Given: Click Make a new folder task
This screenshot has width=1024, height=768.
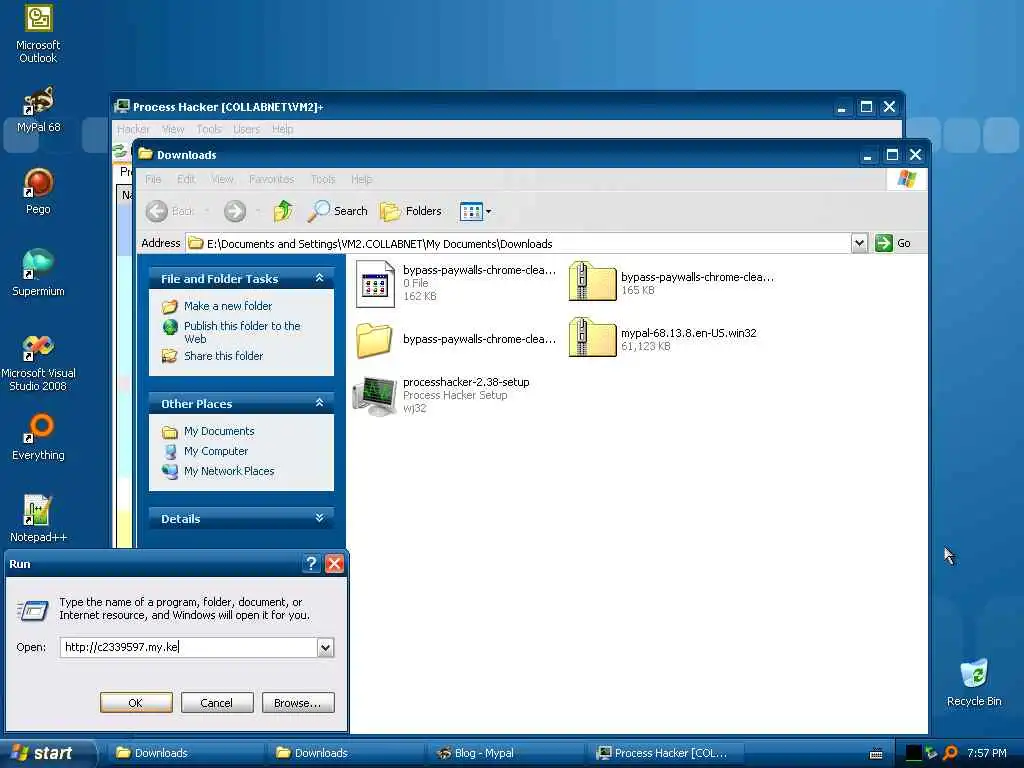Looking at the screenshot, I should 228,306.
